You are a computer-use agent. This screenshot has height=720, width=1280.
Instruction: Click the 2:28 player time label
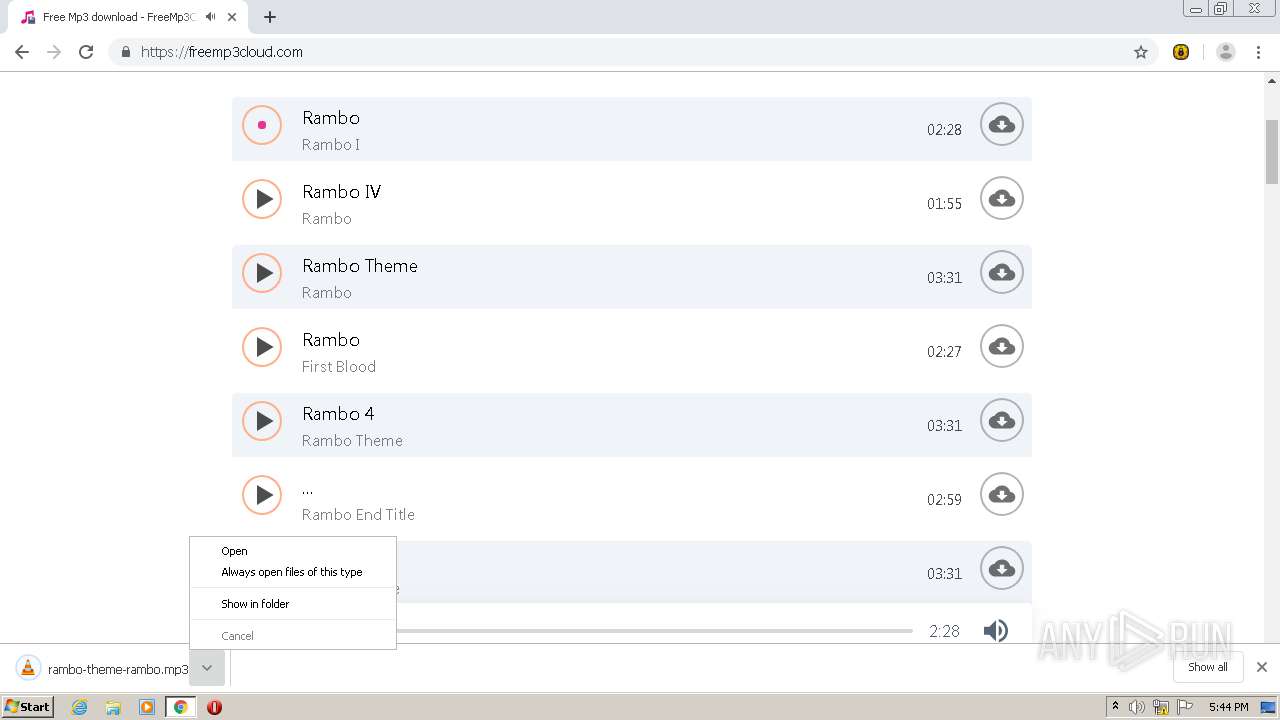[x=944, y=631]
